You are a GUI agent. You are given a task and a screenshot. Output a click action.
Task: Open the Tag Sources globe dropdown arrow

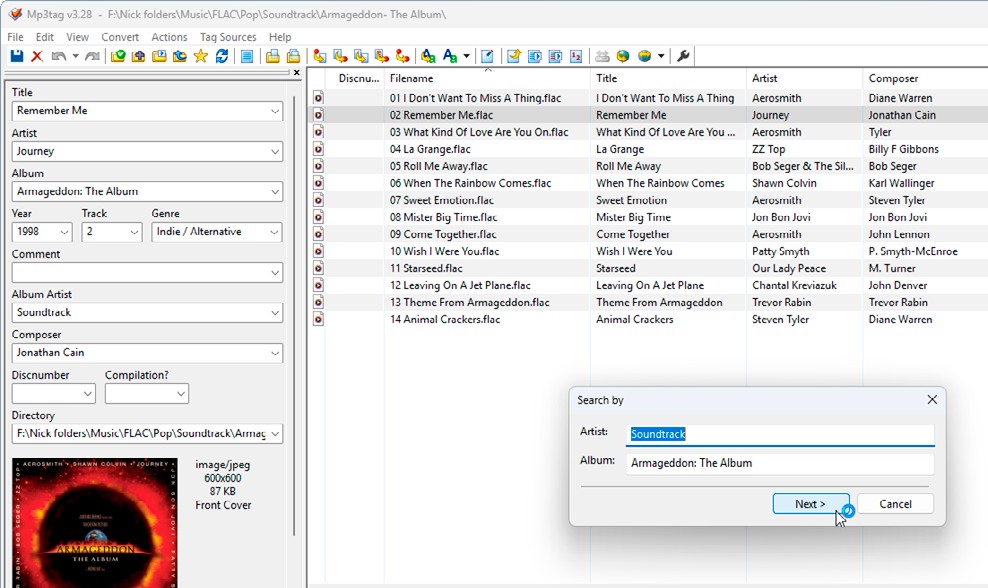coord(661,56)
